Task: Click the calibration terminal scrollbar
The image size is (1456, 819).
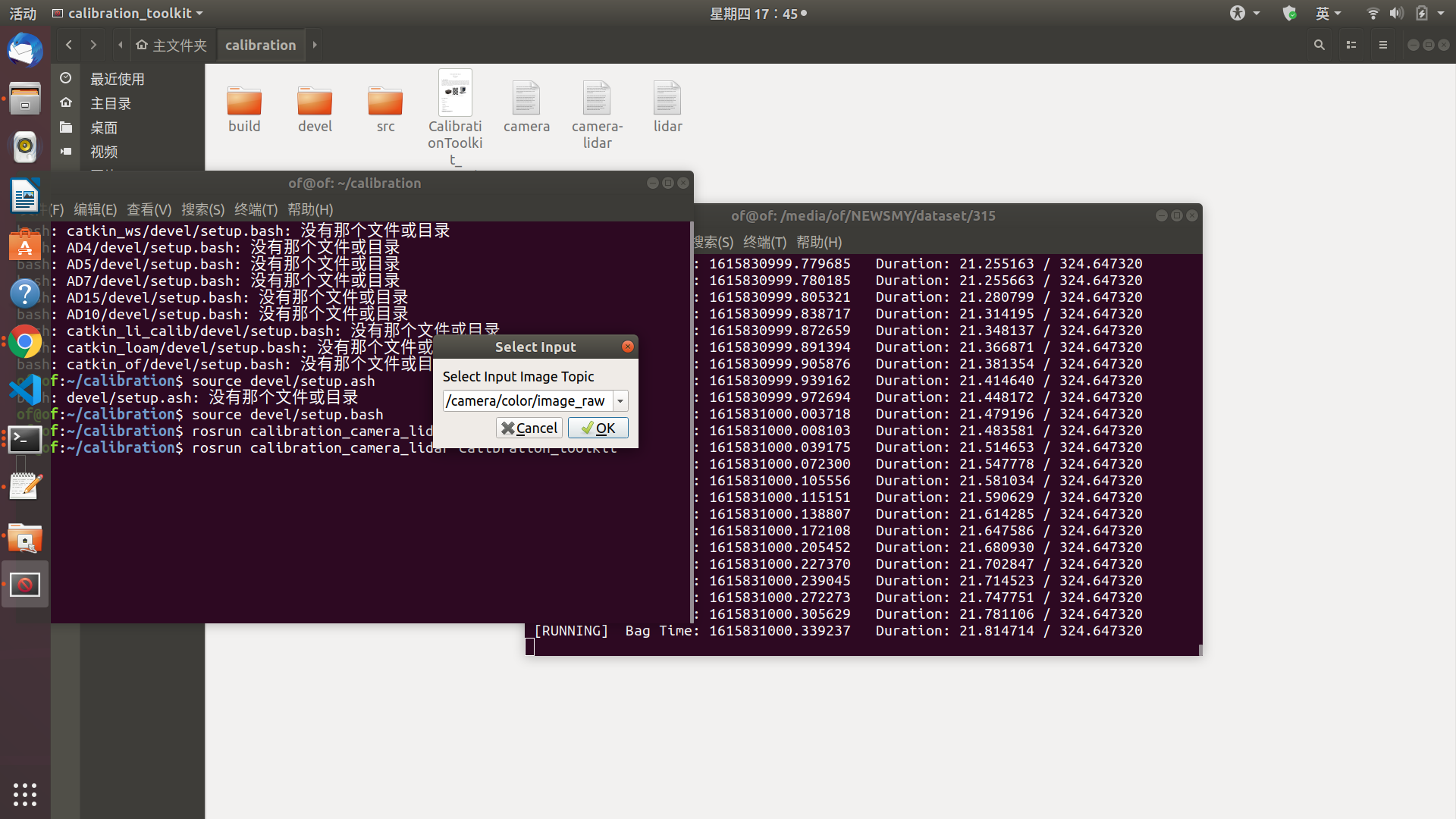Action: click(x=691, y=422)
